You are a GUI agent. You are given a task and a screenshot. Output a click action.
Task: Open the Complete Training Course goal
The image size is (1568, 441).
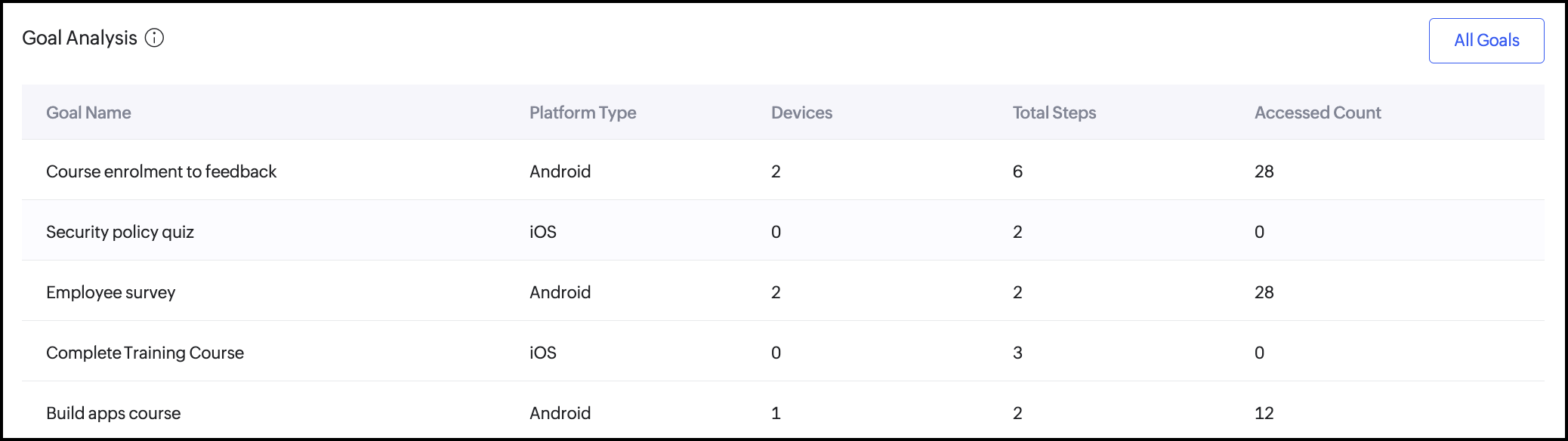[x=145, y=353]
